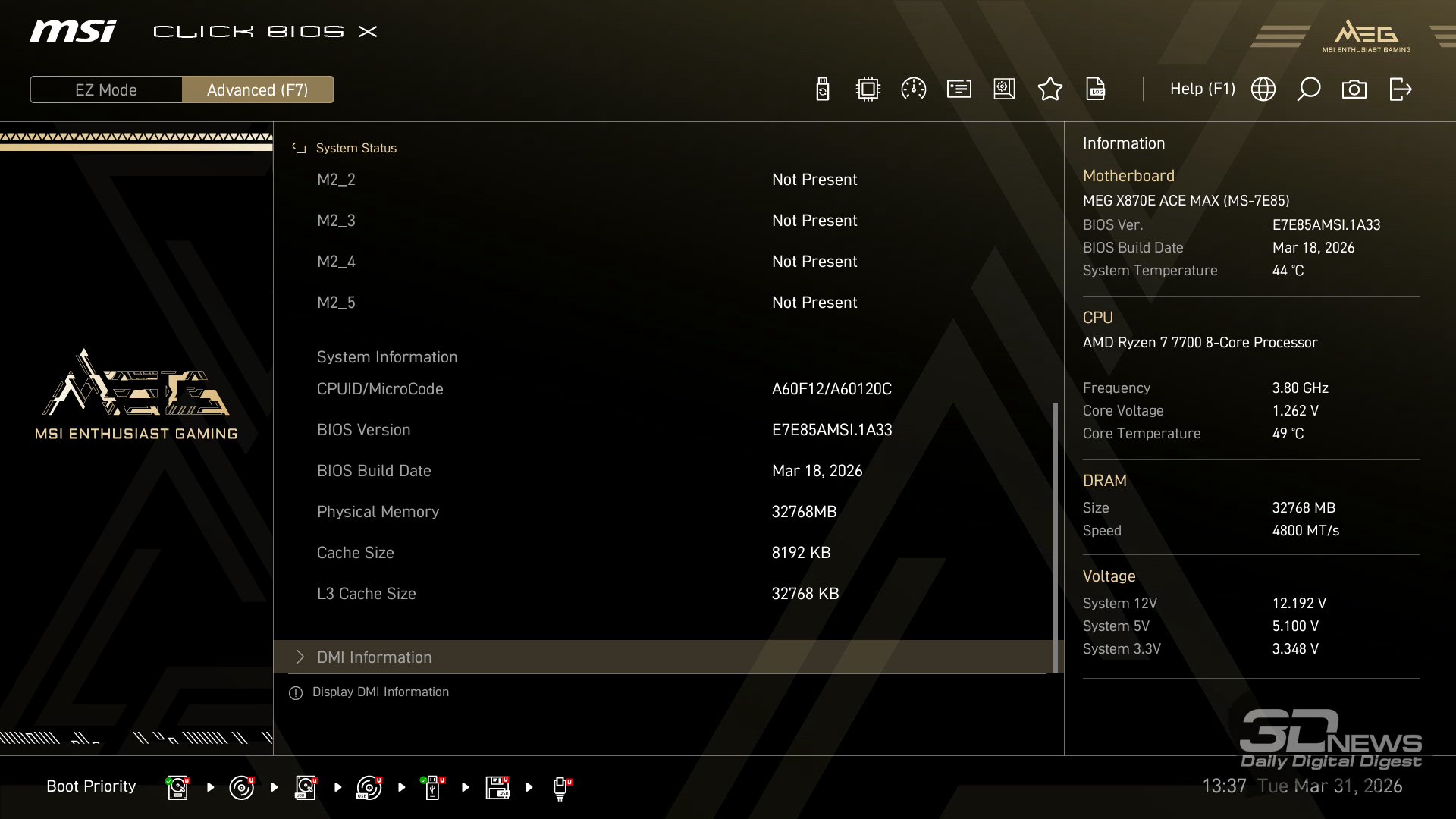The image size is (1456, 819).
Task: Switch to EZ Mode
Action: point(106,89)
